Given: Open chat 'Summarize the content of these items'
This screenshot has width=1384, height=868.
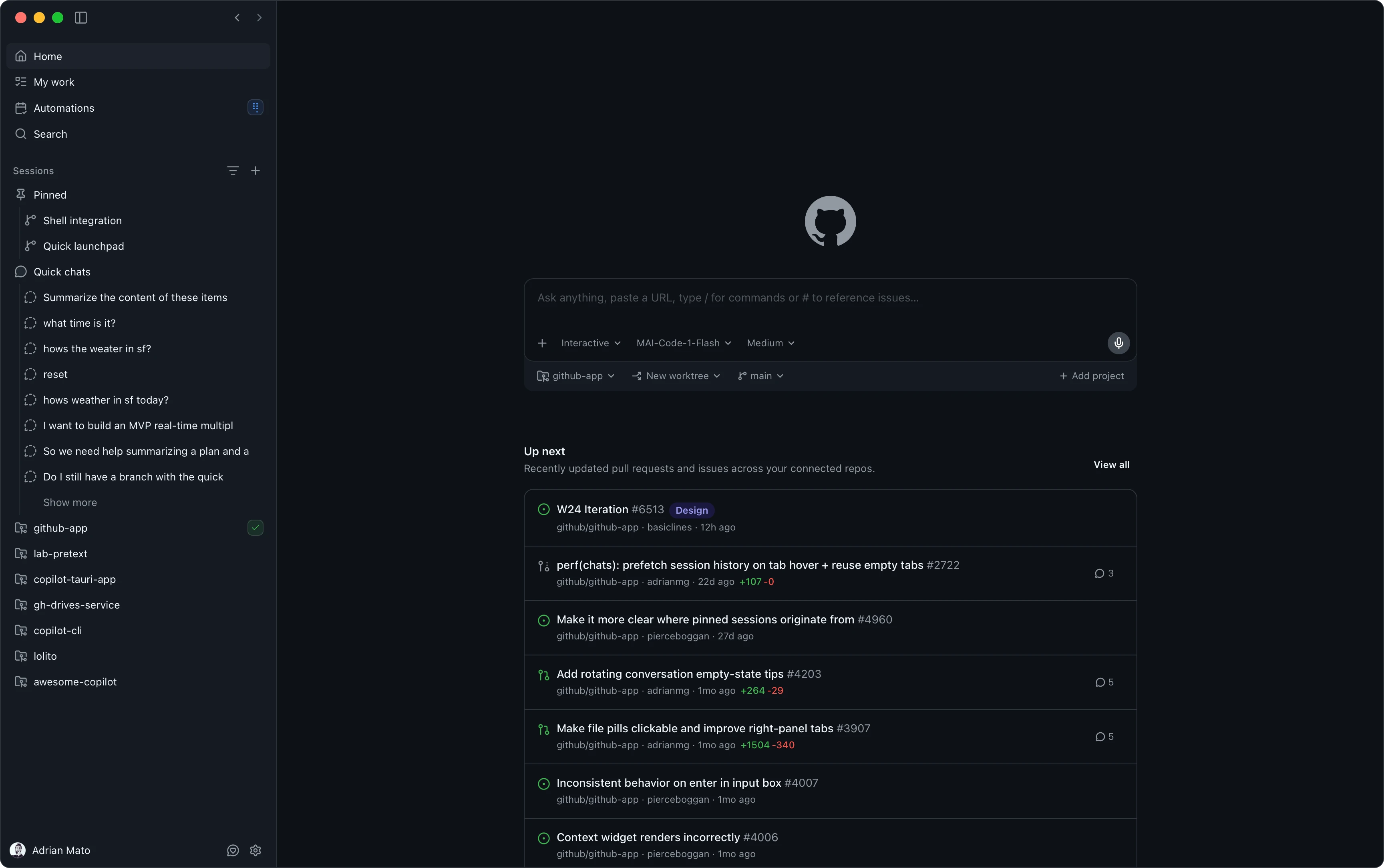Looking at the screenshot, I should tap(138, 297).
